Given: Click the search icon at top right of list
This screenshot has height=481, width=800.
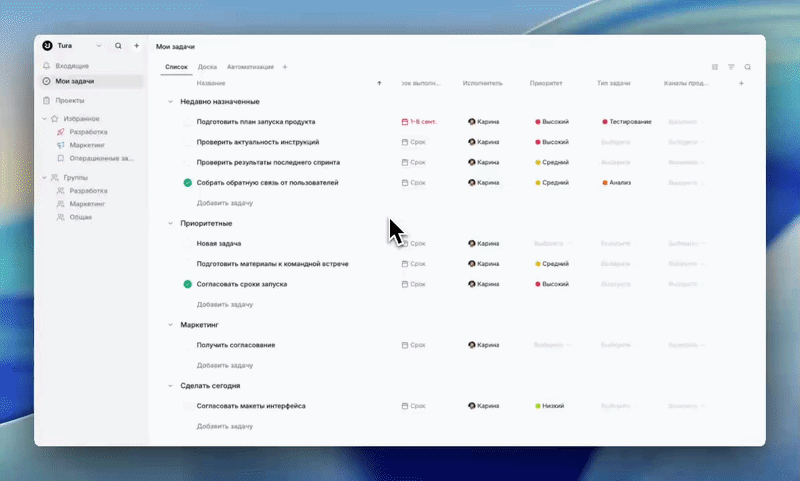Looking at the screenshot, I should (747, 67).
